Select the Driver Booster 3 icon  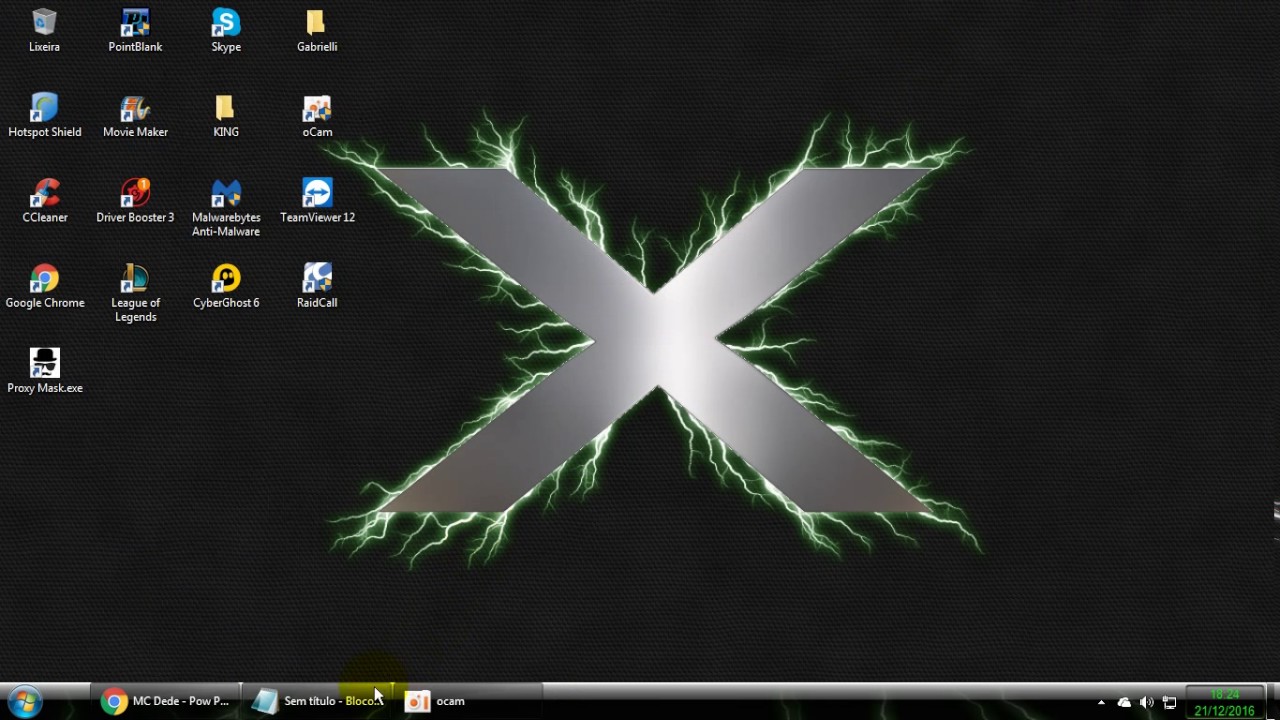coord(135,201)
